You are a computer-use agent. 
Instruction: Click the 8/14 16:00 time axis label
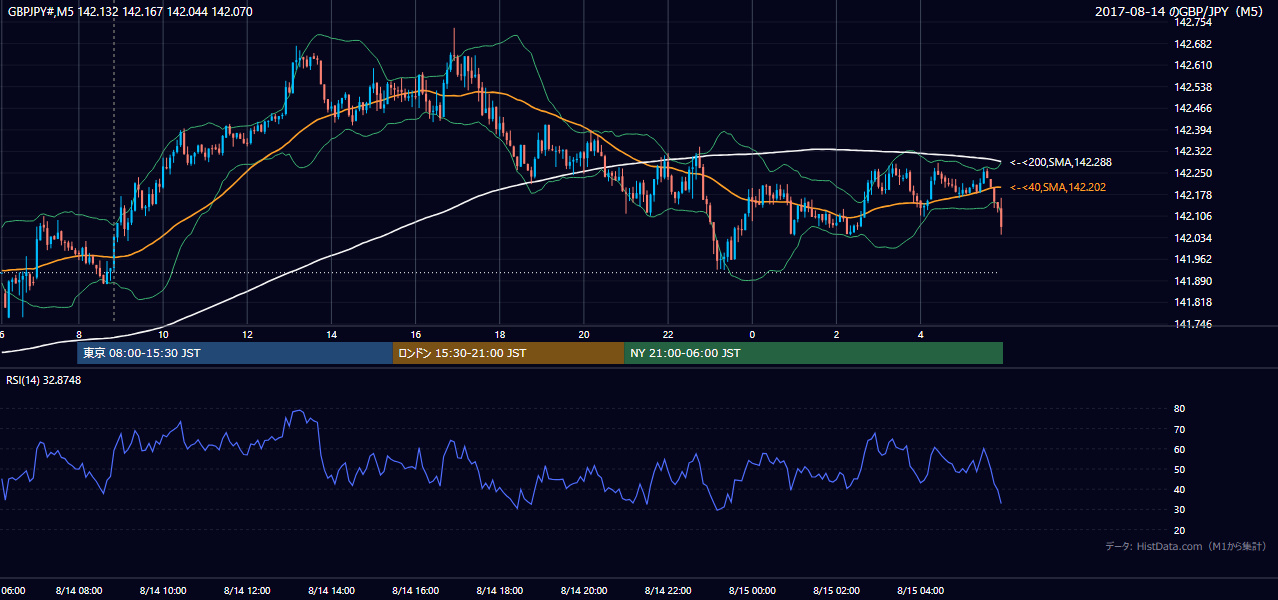[414, 590]
